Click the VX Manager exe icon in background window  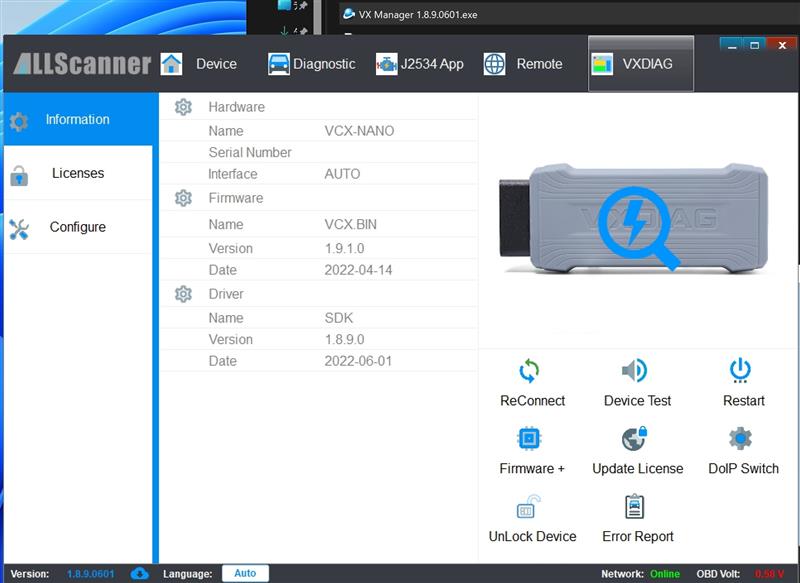349,14
